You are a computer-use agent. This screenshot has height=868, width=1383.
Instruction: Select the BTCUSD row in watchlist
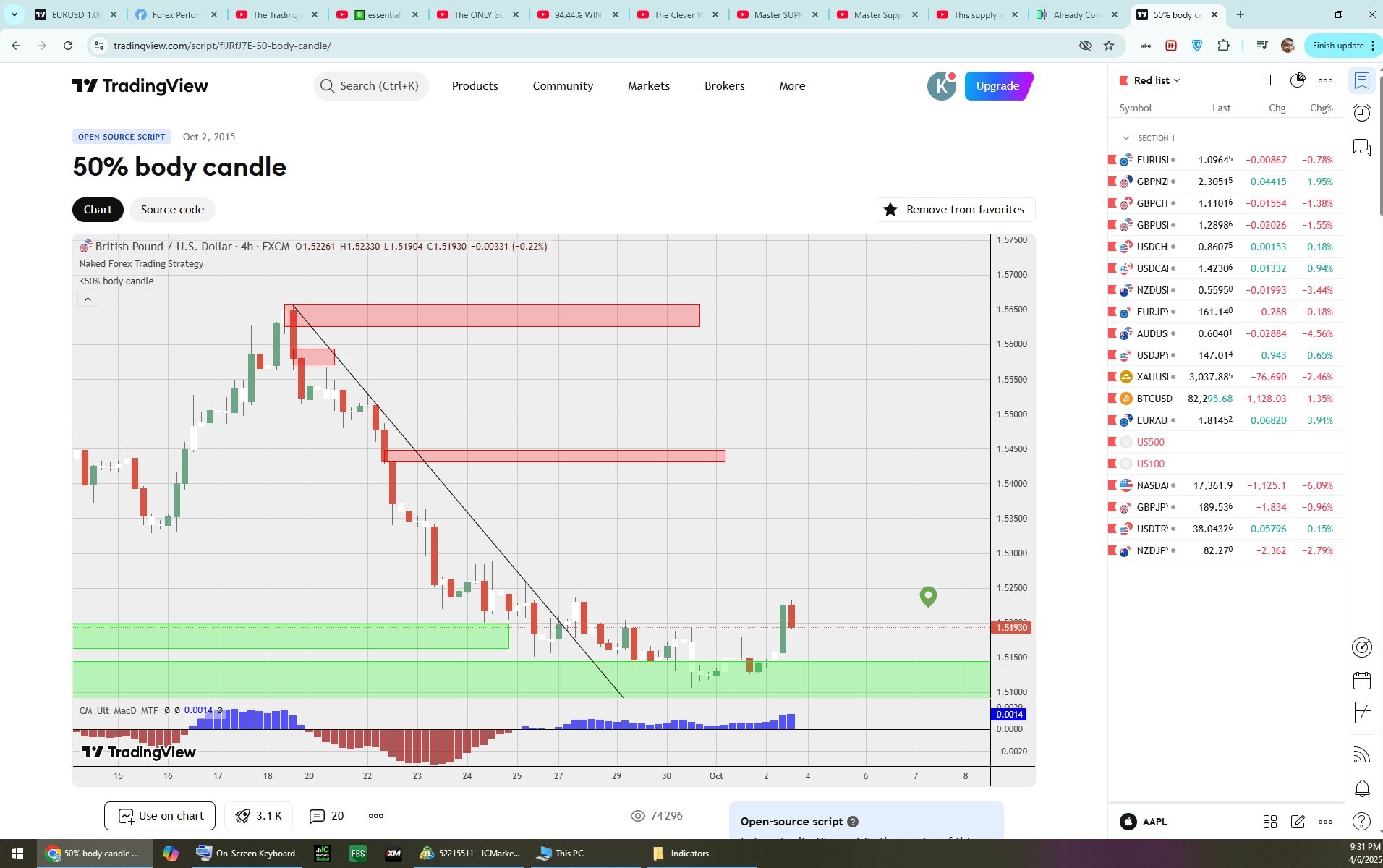[x=1226, y=399]
